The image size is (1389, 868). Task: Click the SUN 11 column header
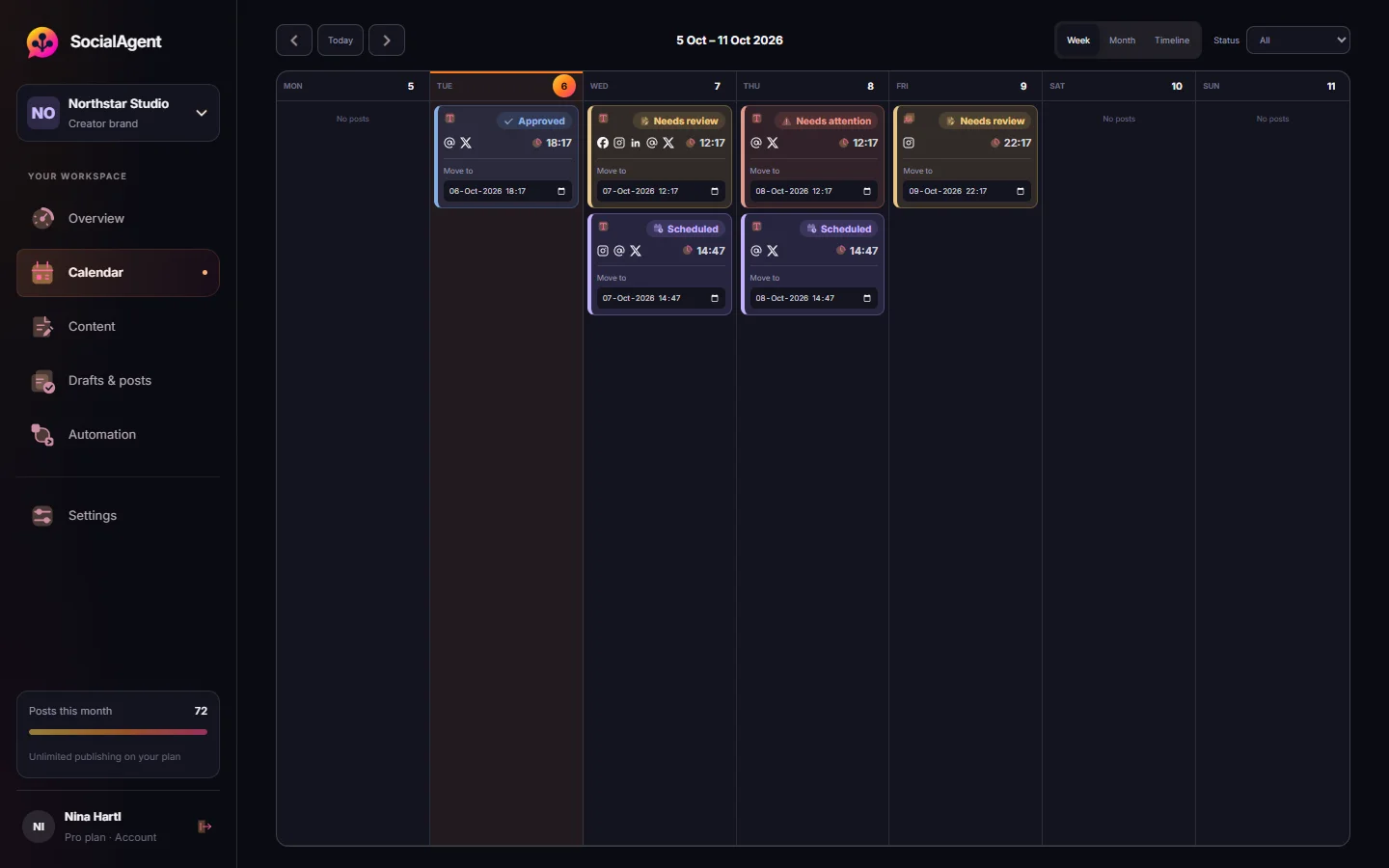point(1272,86)
